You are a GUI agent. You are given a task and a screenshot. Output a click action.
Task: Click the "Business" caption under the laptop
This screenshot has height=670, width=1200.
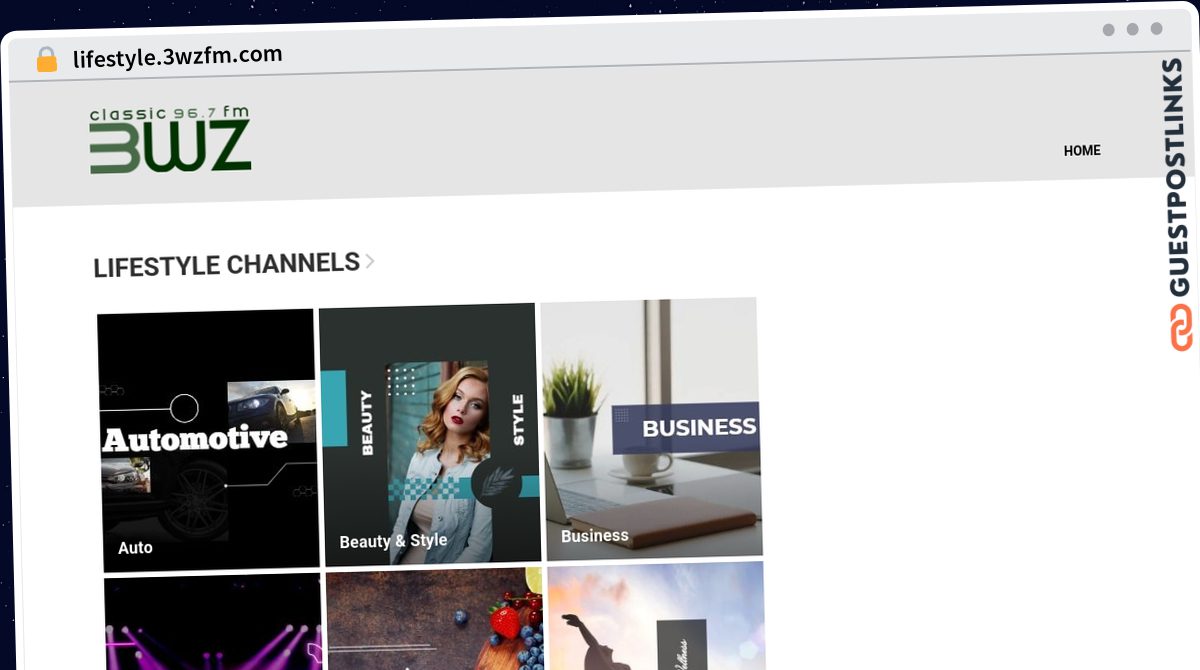(x=595, y=536)
